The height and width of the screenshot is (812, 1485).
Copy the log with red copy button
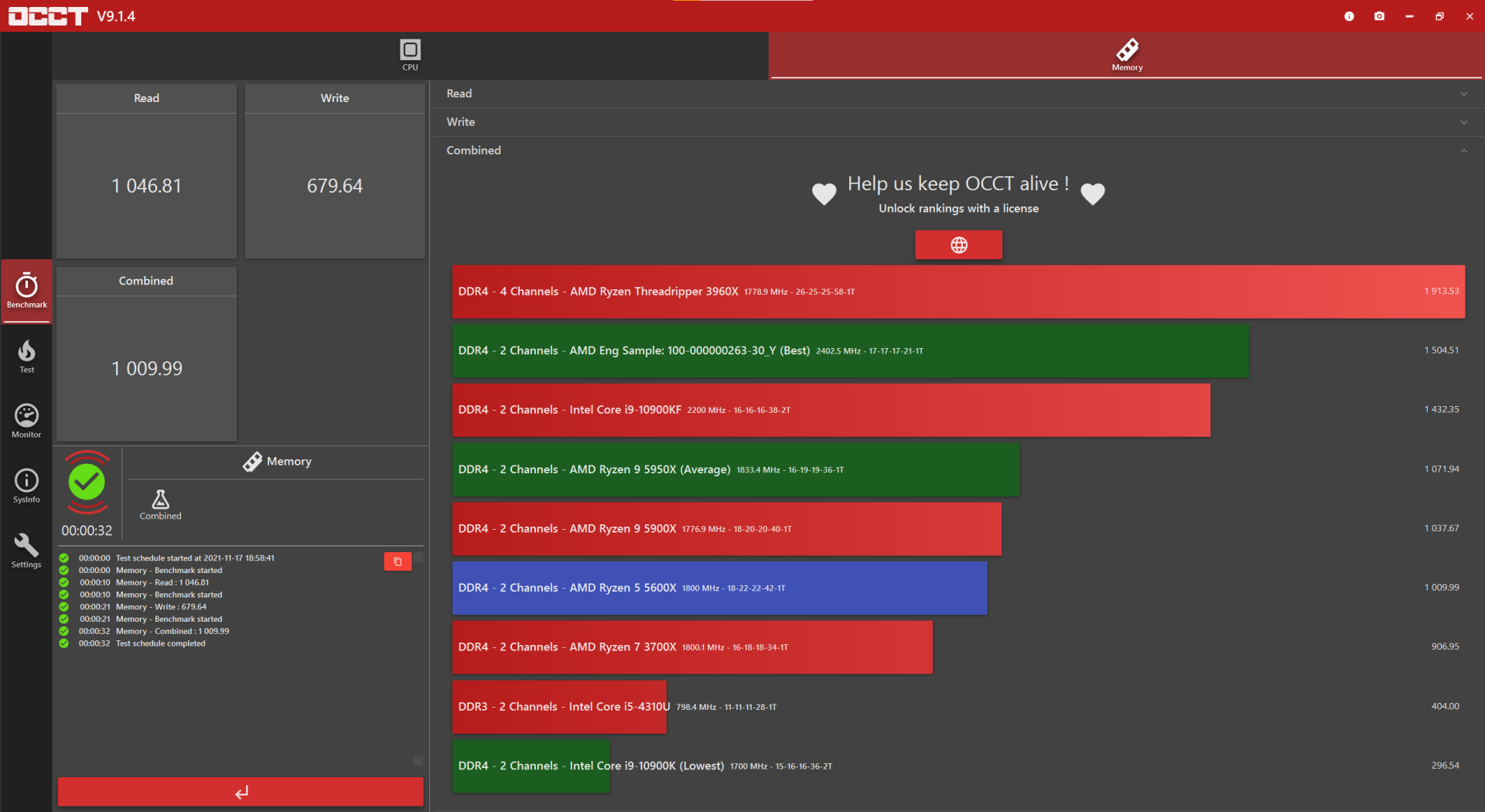pyautogui.click(x=398, y=561)
